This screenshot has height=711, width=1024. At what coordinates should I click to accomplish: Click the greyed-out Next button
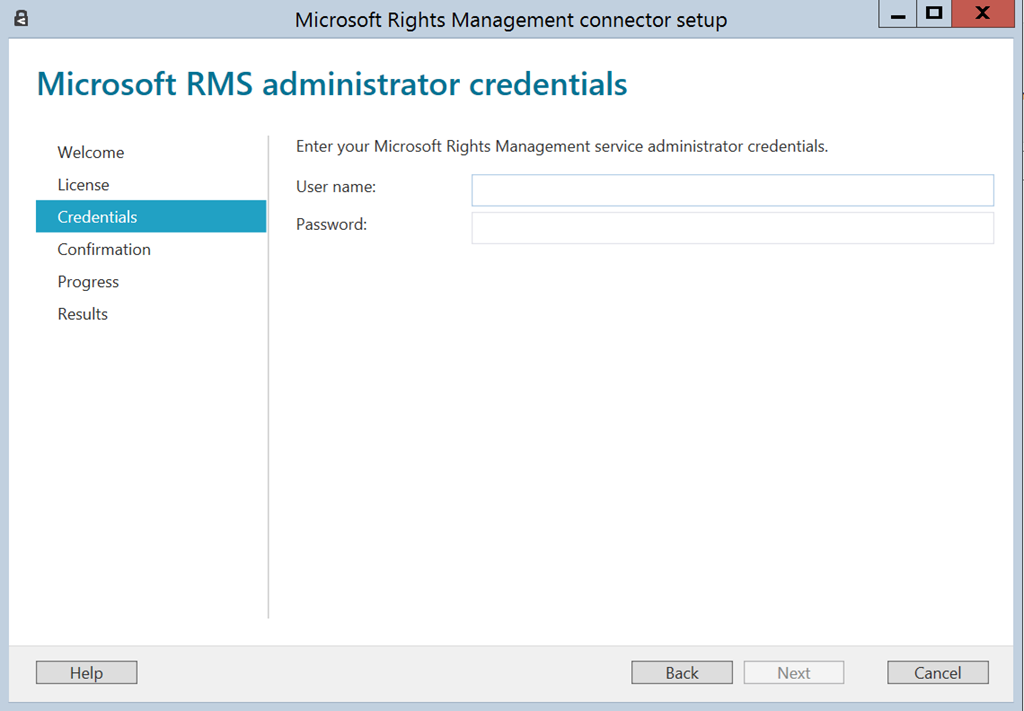point(794,673)
